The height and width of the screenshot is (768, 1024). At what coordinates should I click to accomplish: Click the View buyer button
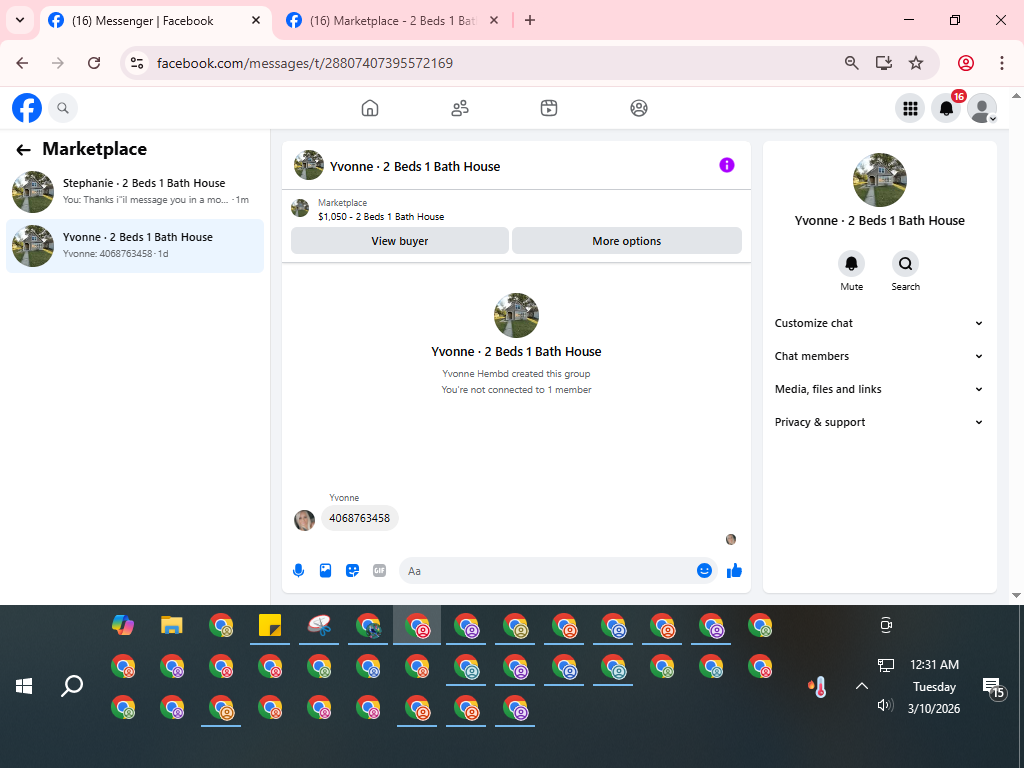pyautogui.click(x=400, y=241)
